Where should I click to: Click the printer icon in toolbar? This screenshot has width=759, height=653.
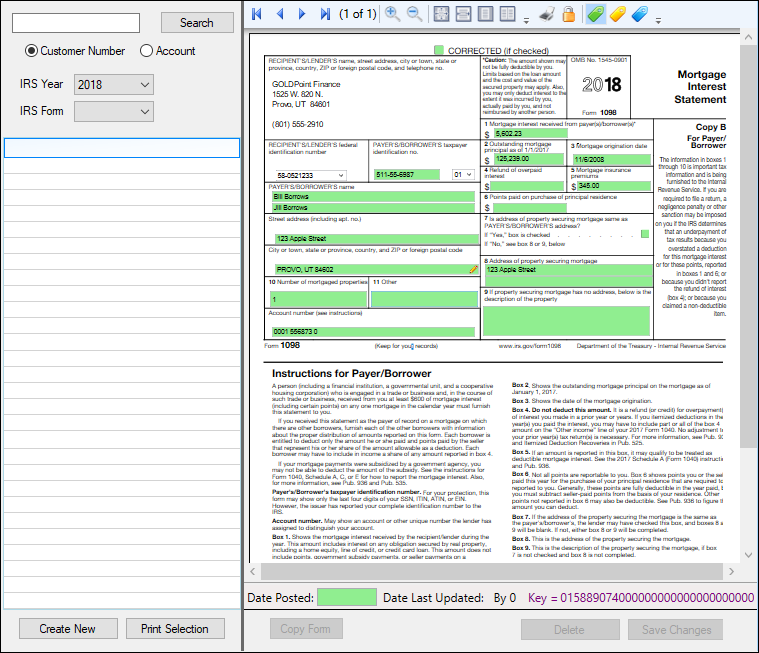point(546,14)
